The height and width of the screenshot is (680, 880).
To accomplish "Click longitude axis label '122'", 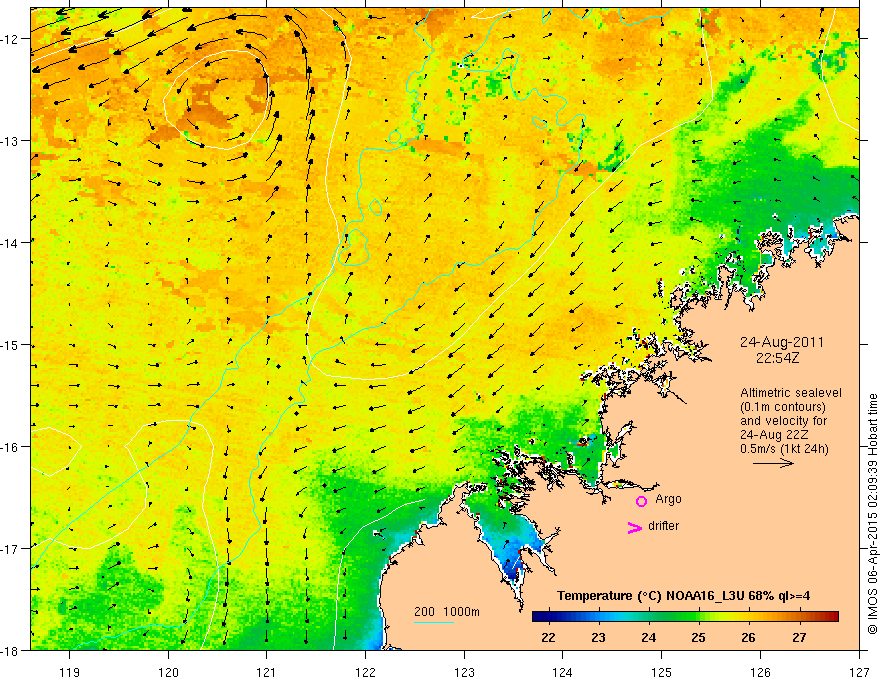I will (365, 672).
